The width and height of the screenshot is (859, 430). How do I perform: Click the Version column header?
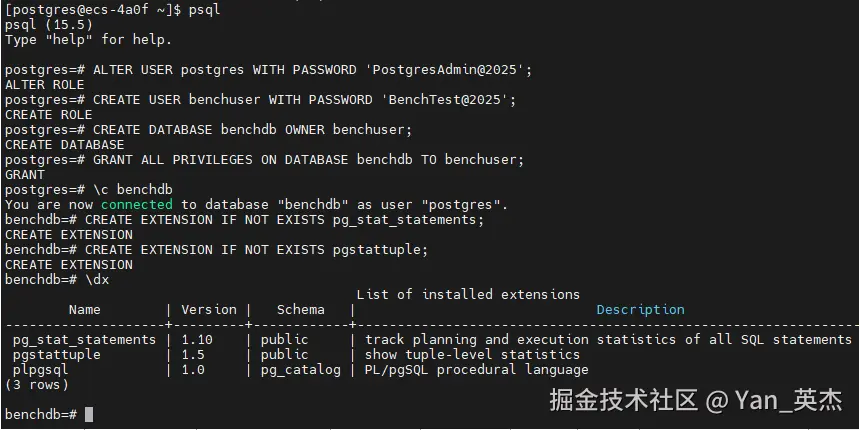[209, 309]
